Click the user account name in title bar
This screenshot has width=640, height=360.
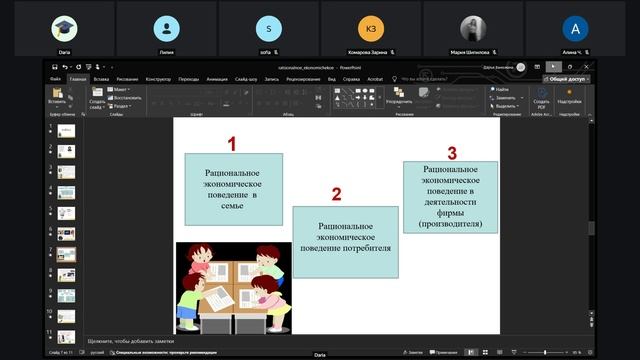click(498, 67)
